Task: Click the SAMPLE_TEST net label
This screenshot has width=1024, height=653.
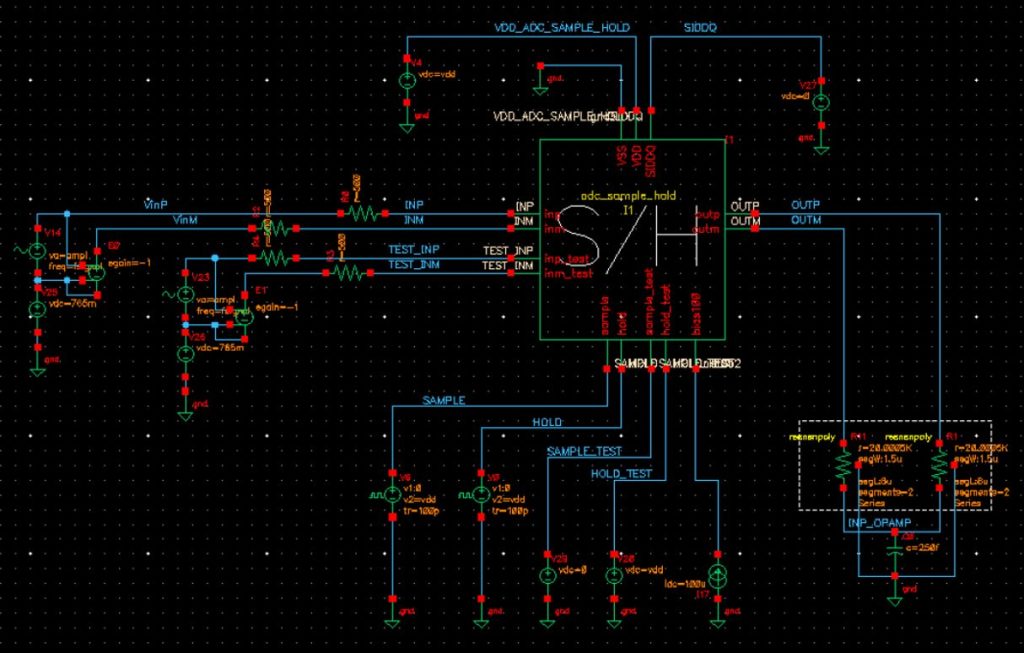Action: [584, 451]
